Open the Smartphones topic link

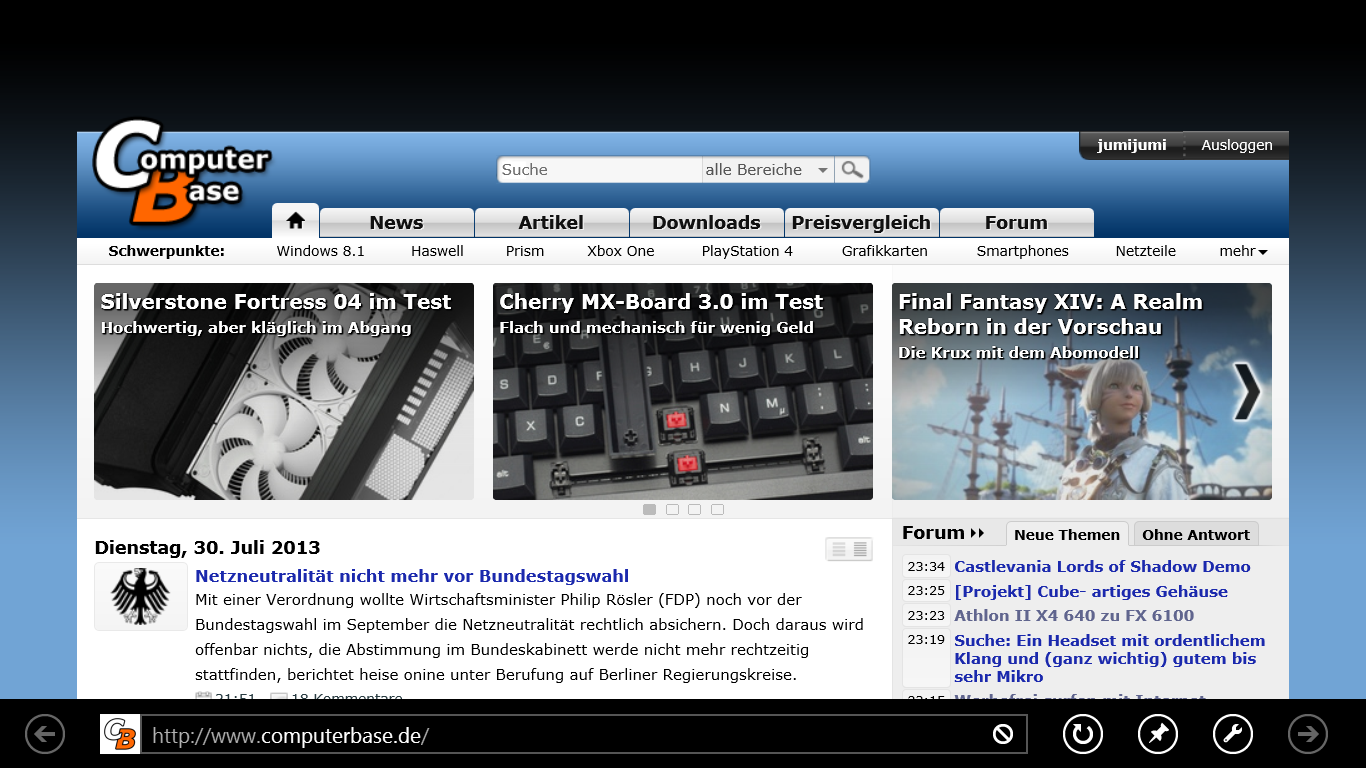(1023, 251)
